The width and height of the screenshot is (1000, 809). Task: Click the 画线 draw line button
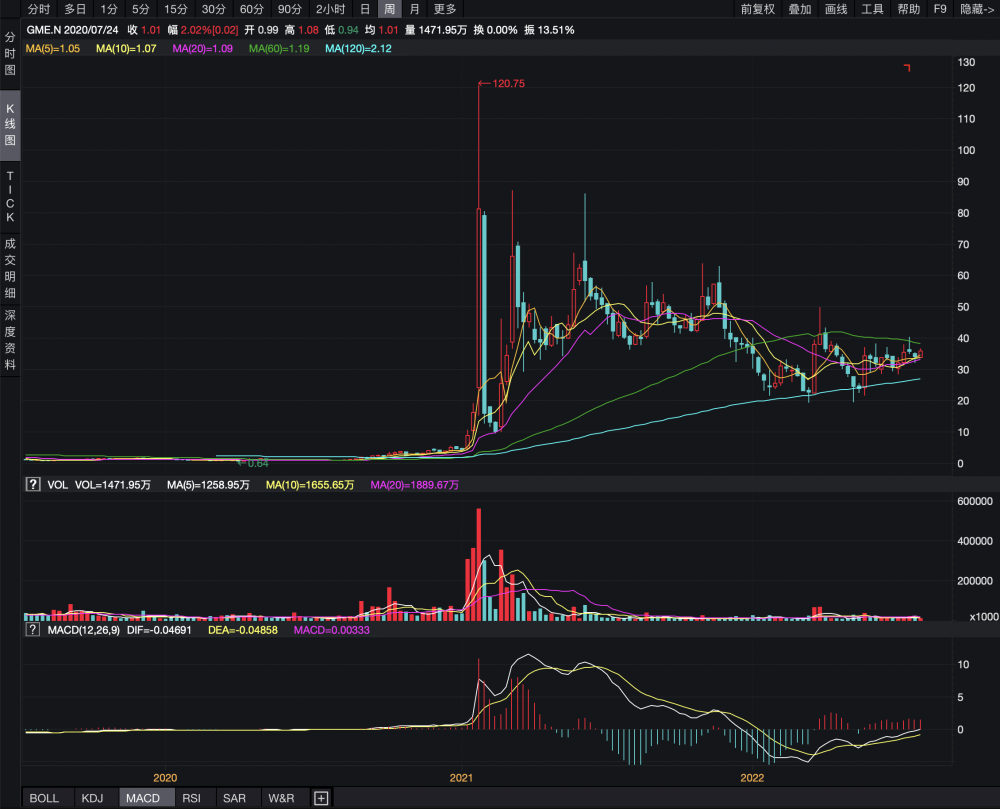pyautogui.click(x=835, y=9)
